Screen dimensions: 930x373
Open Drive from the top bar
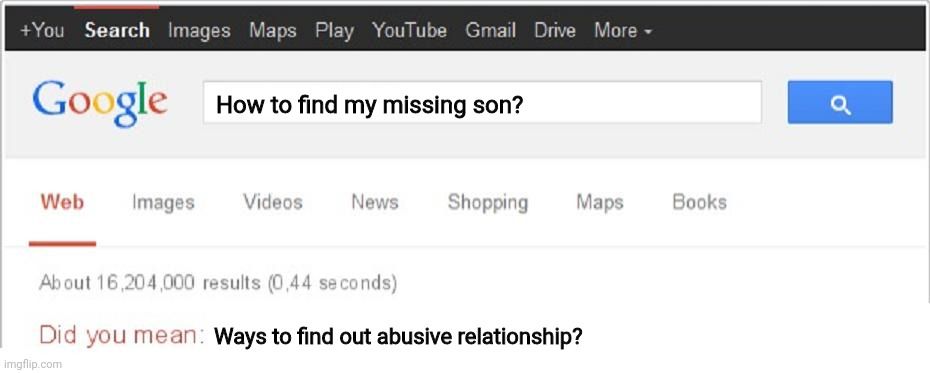click(555, 30)
